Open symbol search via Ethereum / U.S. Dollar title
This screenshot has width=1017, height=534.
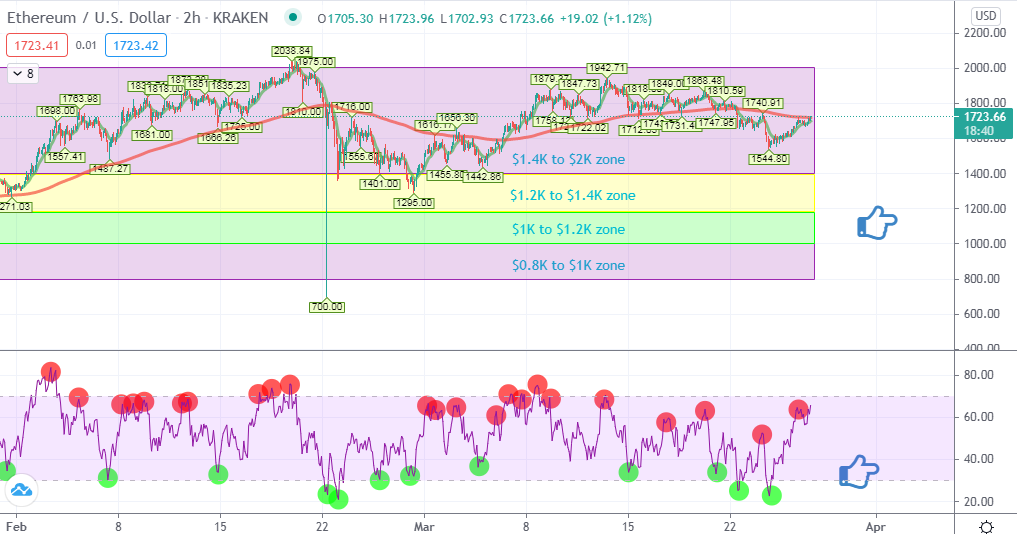pos(90,18)
